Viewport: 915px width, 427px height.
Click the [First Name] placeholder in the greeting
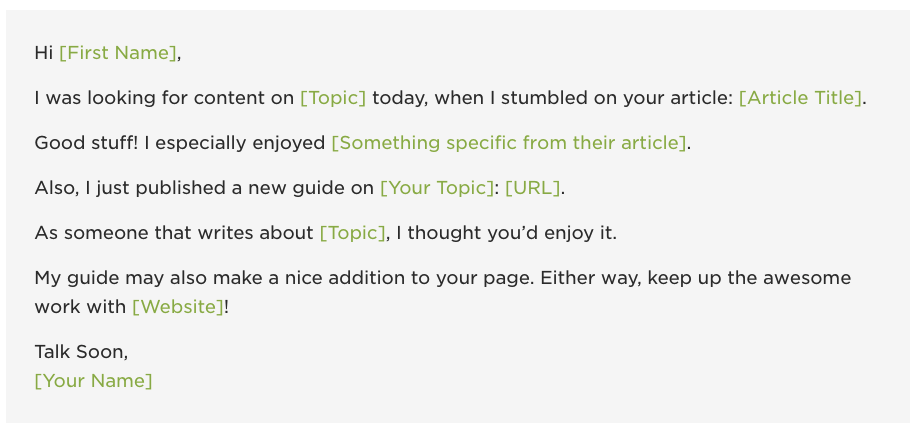(x=117, y=53)
